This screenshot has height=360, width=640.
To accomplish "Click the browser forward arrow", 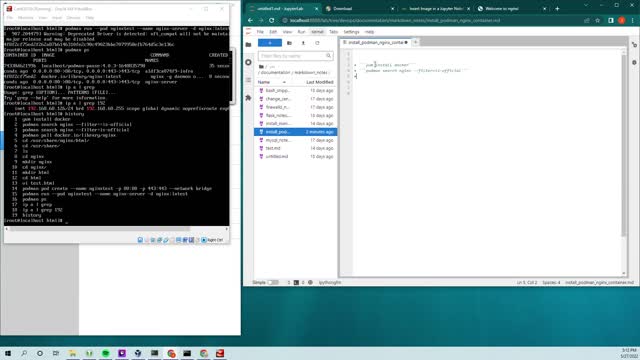I will click(261, 20).
